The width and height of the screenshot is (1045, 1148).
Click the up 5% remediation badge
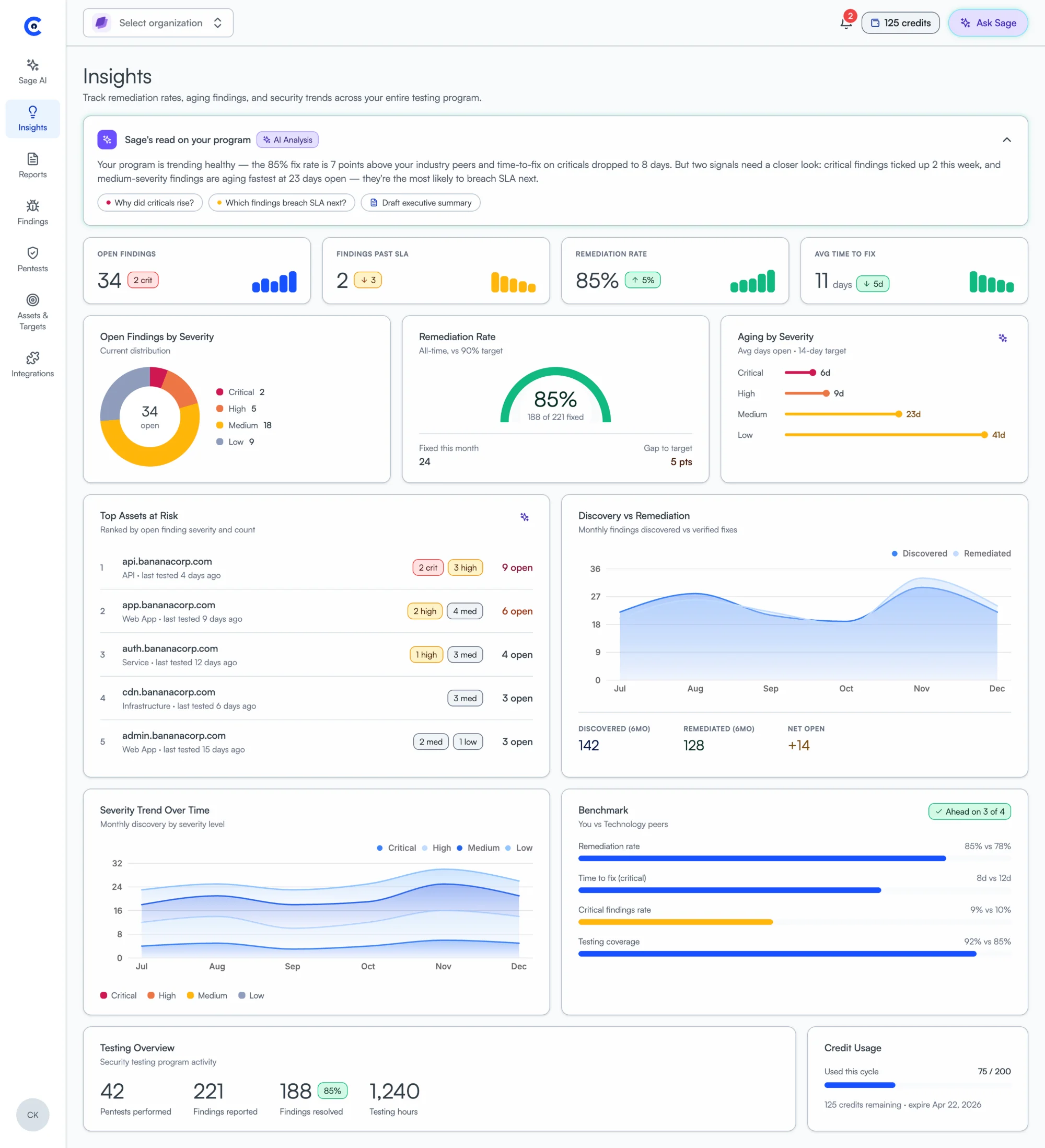click(643, 280)
